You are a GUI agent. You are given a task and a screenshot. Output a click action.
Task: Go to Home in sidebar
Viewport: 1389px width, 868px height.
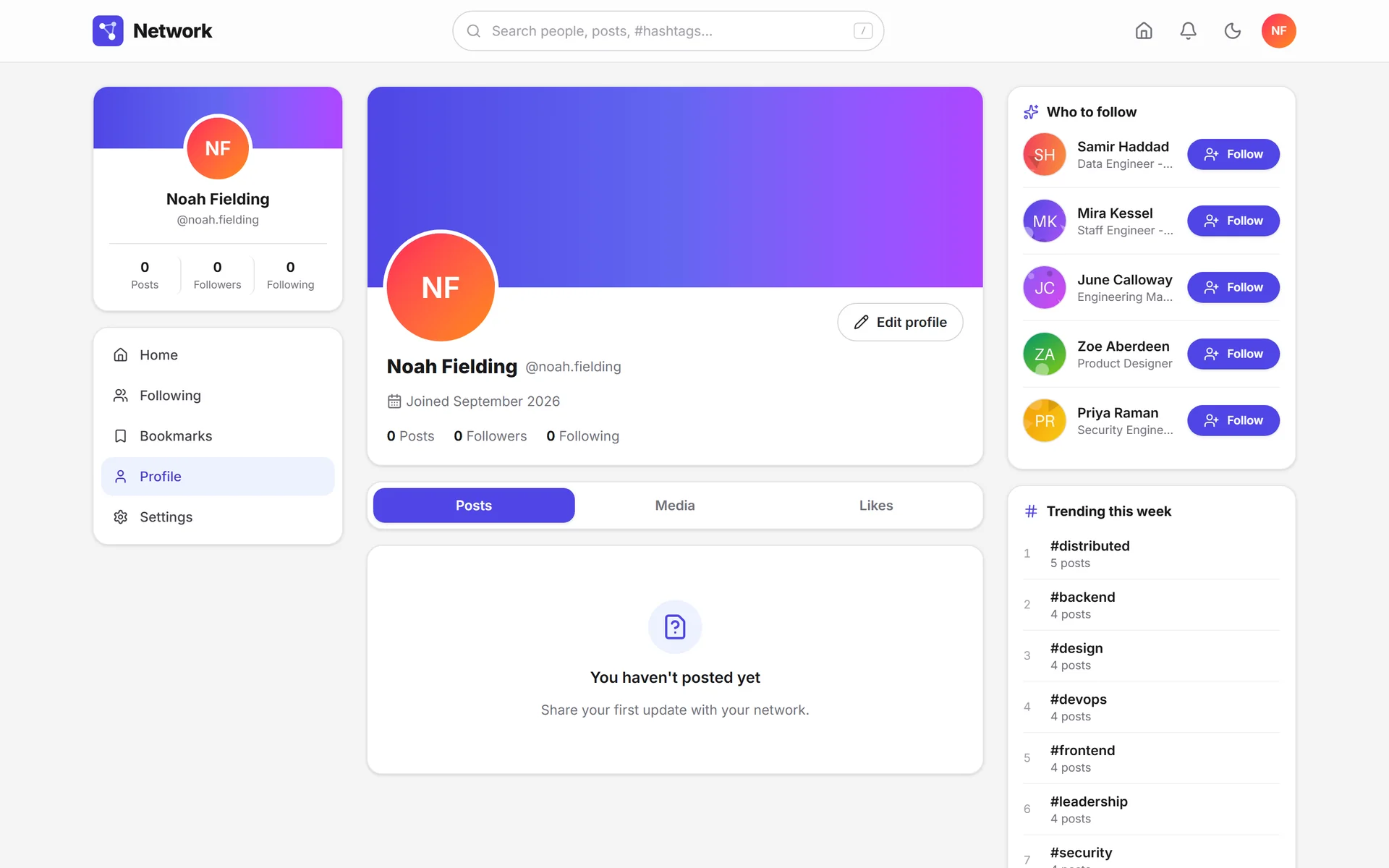coord(218,355)
